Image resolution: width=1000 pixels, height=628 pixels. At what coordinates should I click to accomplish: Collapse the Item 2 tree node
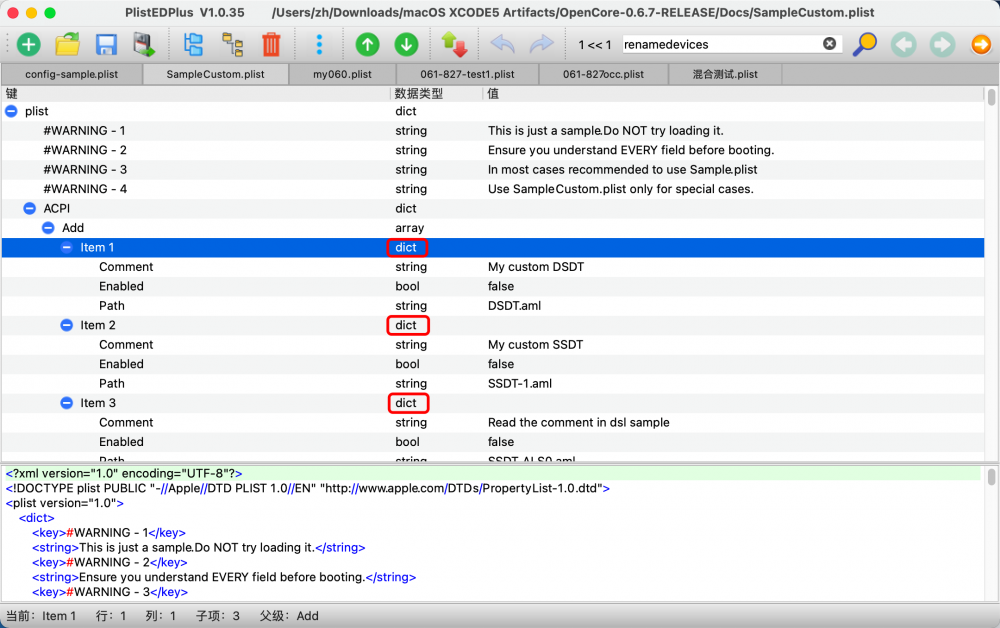(66, 325)
